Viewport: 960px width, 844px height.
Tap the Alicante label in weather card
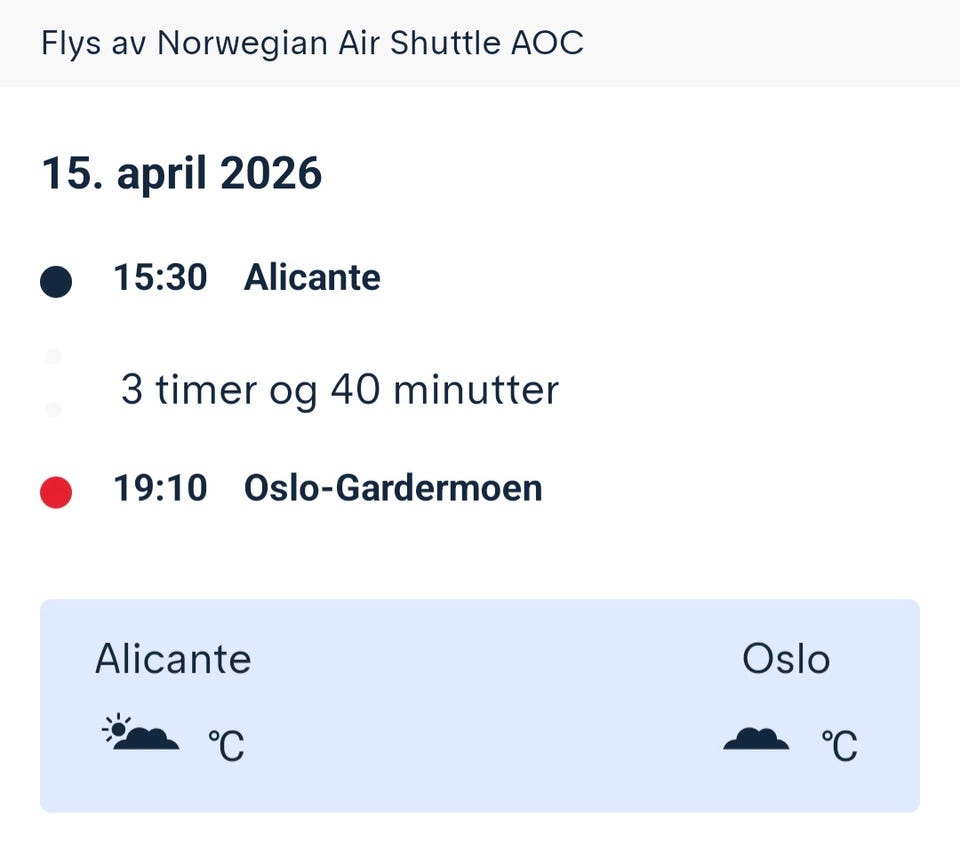(173, 660)
